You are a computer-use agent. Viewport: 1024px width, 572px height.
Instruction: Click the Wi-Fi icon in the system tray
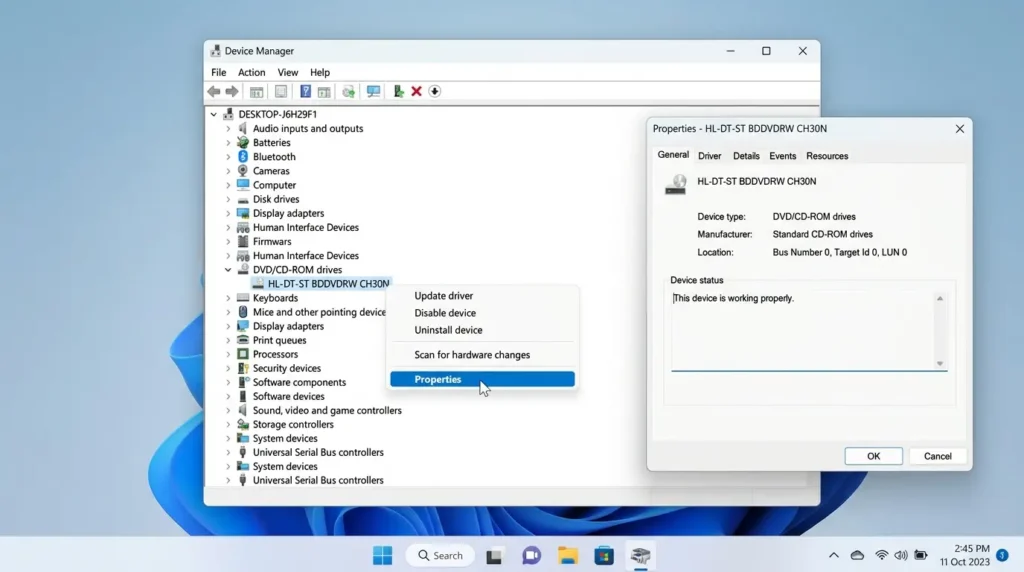click(x=881, y=556)
